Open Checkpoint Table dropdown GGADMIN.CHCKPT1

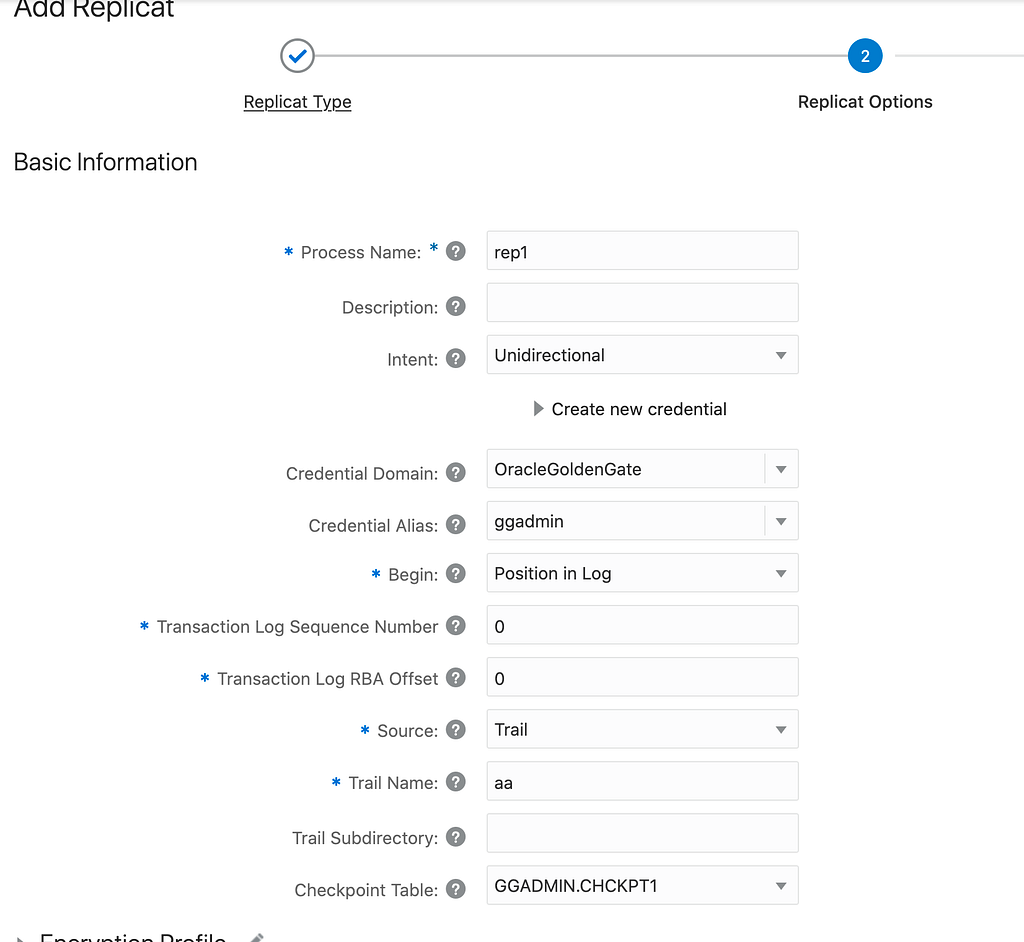coord(642,885)
